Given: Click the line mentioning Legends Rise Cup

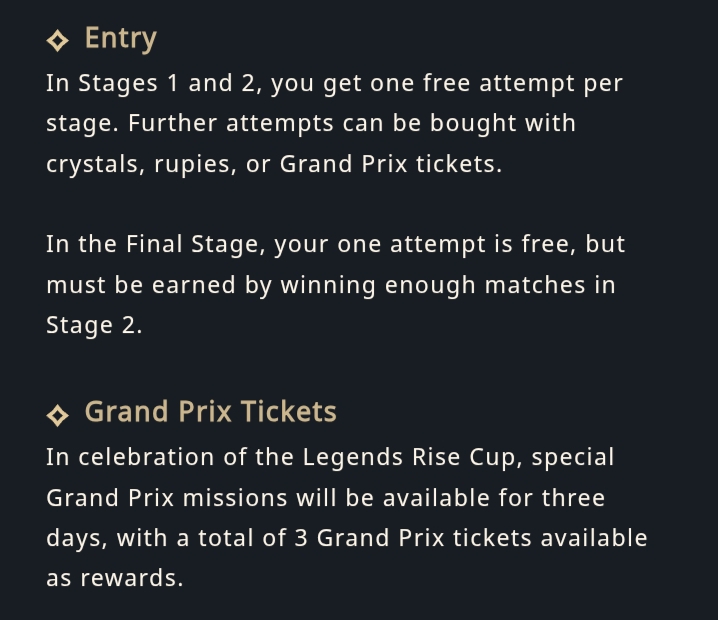Looking at the screenshot, I should (330, 458).
